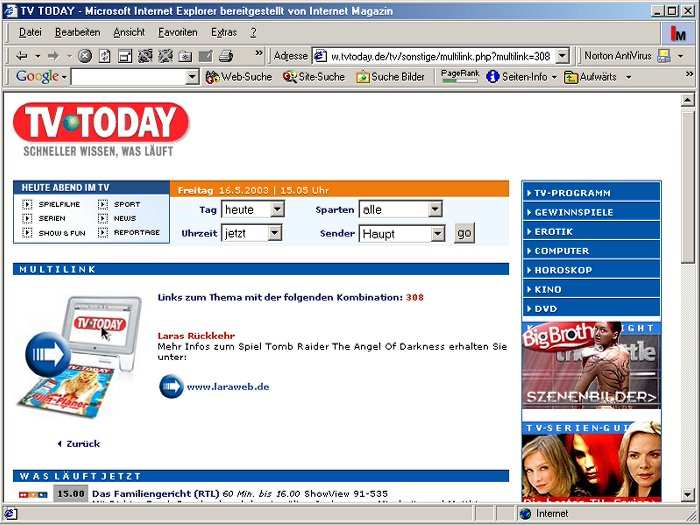Open the Extras menu
This screenshot has width=700, height=525.
(224, 33)
